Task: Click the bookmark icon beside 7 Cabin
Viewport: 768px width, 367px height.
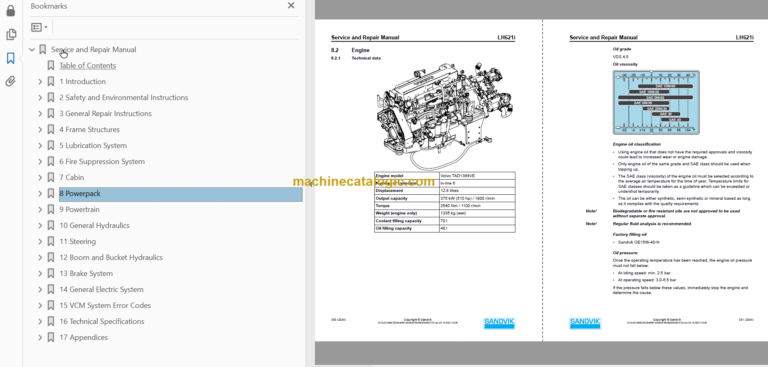Action: (50, 177)
